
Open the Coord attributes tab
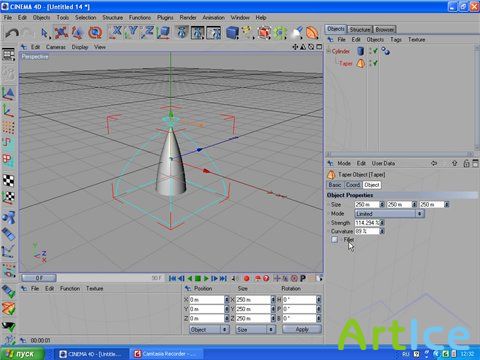pos(353,185)
